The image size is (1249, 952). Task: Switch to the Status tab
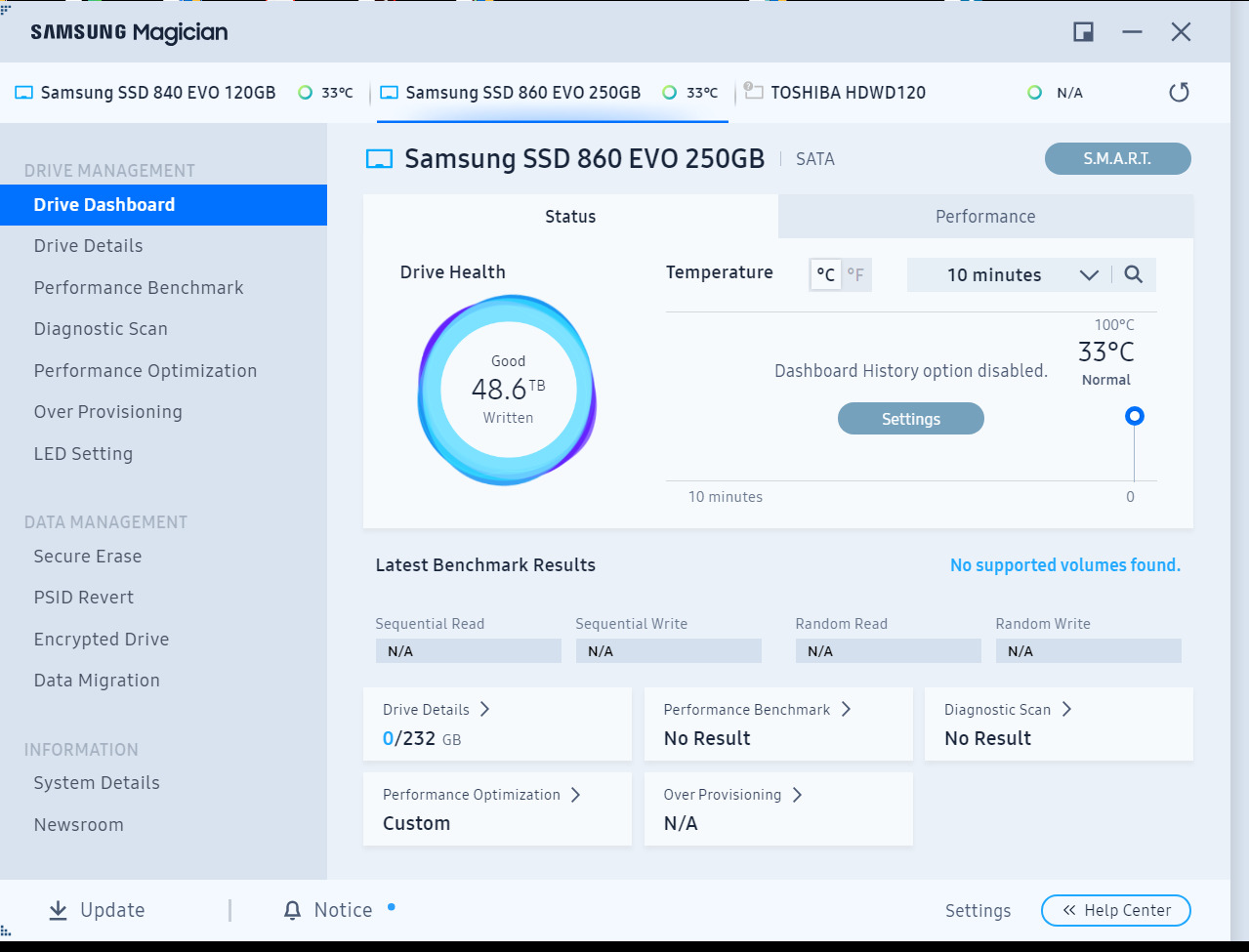pyautogui.click(x=570, y=217)
